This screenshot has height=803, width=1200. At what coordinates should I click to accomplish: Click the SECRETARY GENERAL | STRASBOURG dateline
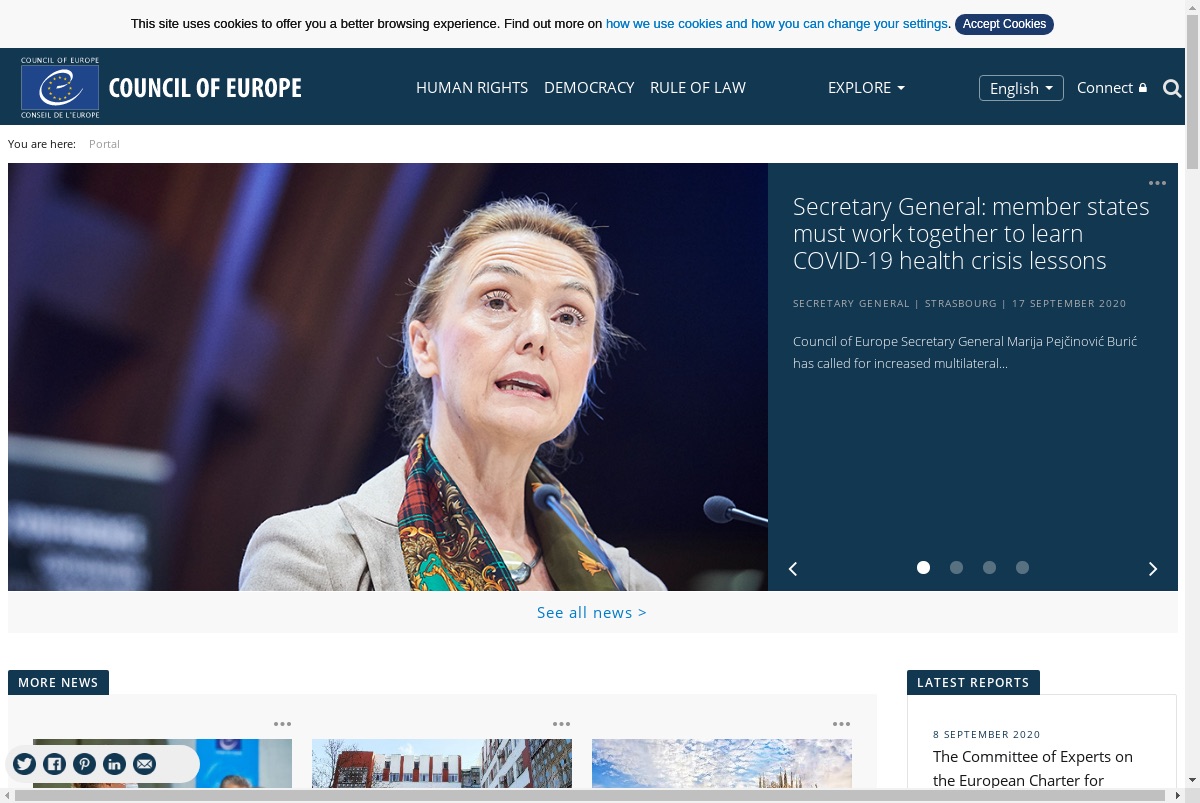pyautogui.click(x=960, y=303)
